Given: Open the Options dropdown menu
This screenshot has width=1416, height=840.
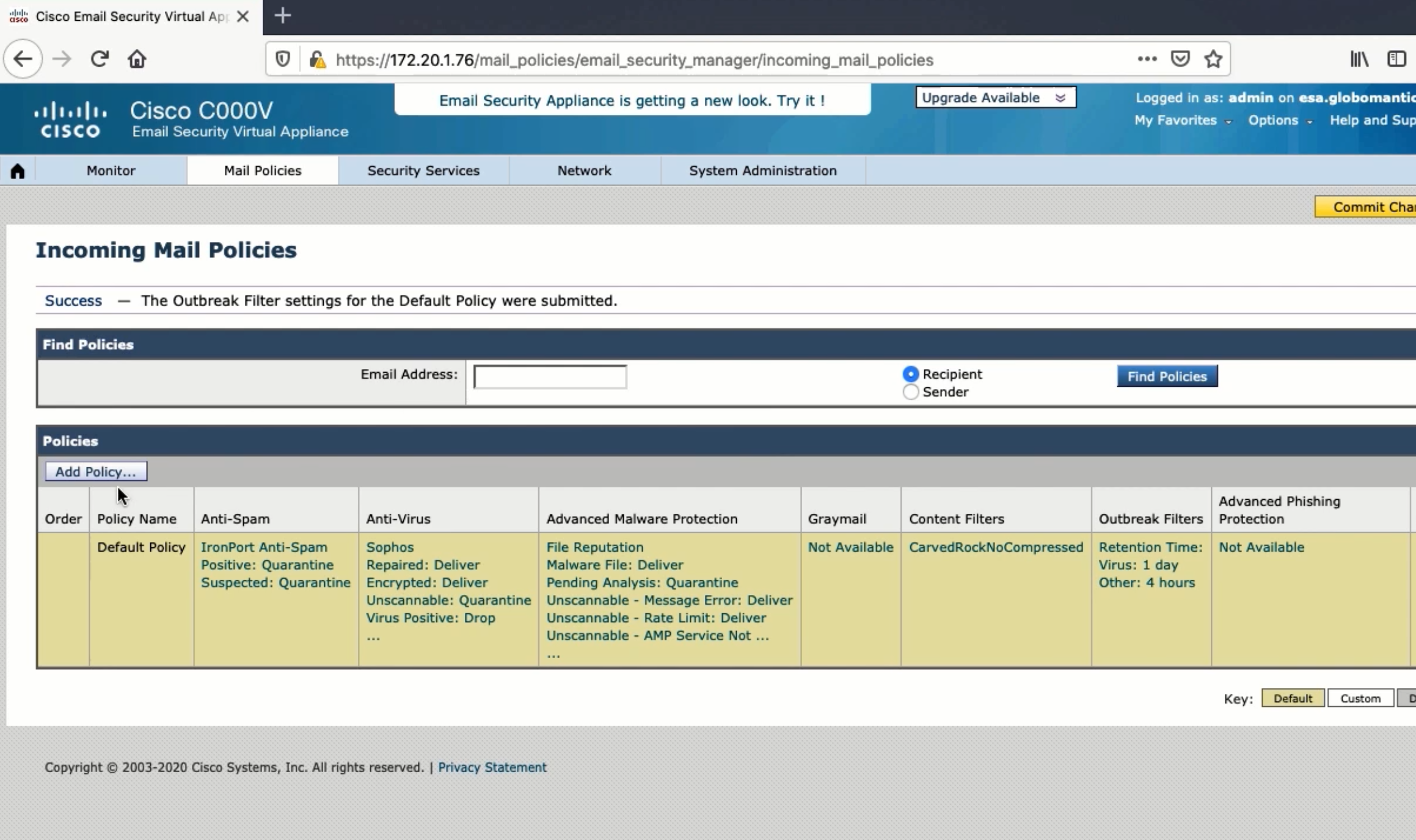Looking at the screenshot, I should (x=1280, y=120).
